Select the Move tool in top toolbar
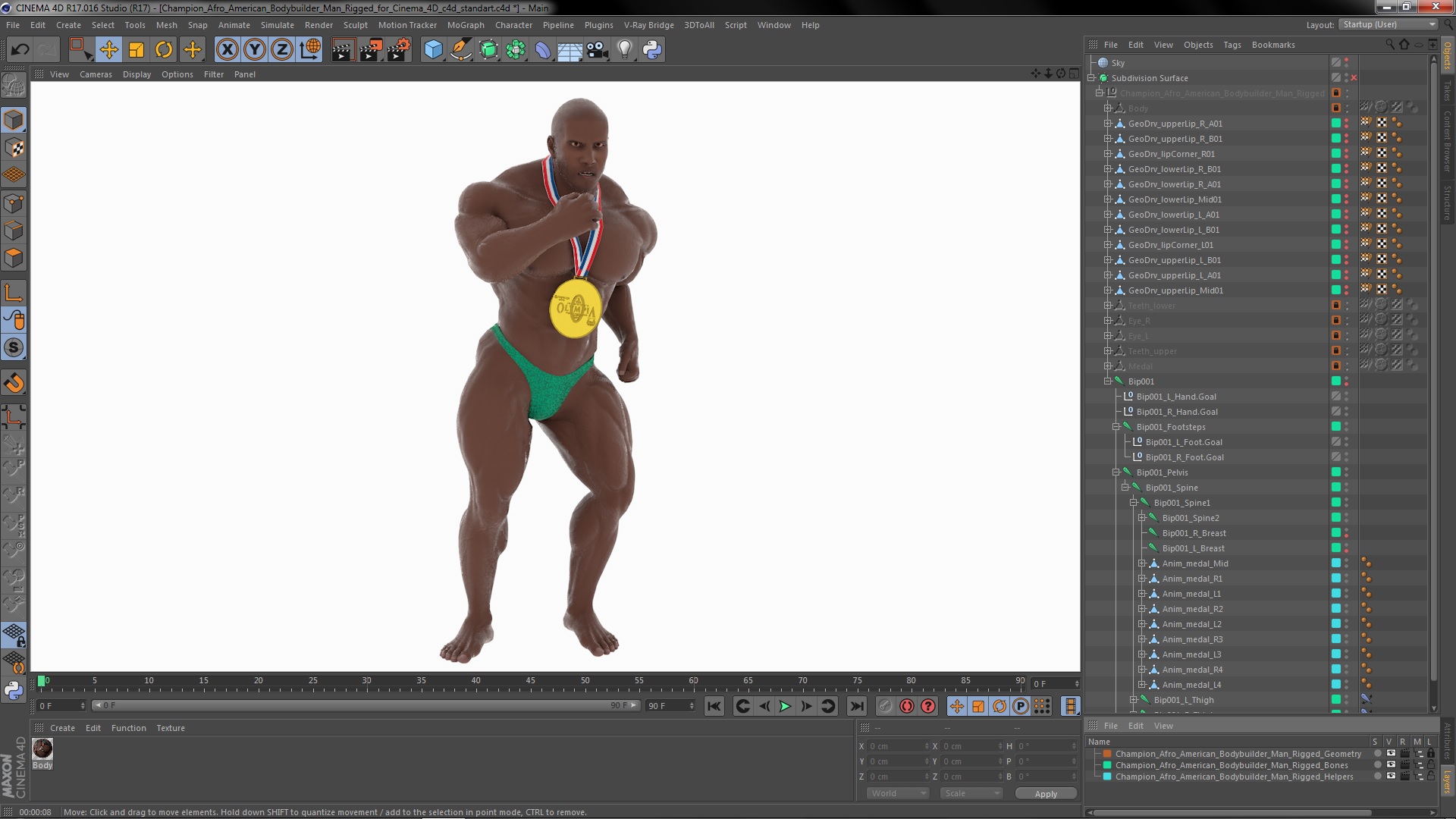1456x819 pixels. coord(108,50)
